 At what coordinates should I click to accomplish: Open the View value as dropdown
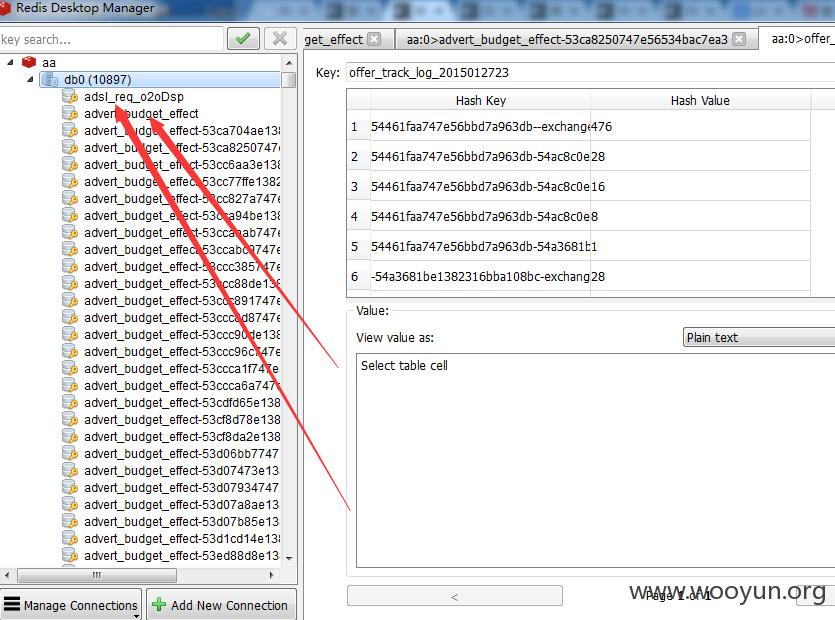pyautogui.click(x=759, y=337)
